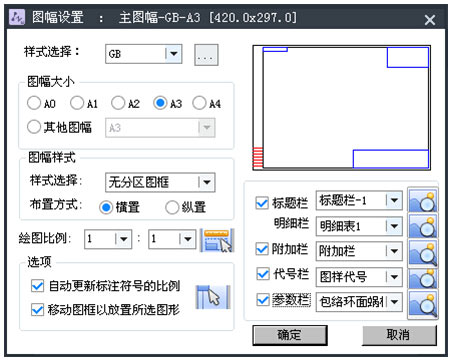
Task: Toggle the 标题栏 checkbox
Action: tap(262, 203)
